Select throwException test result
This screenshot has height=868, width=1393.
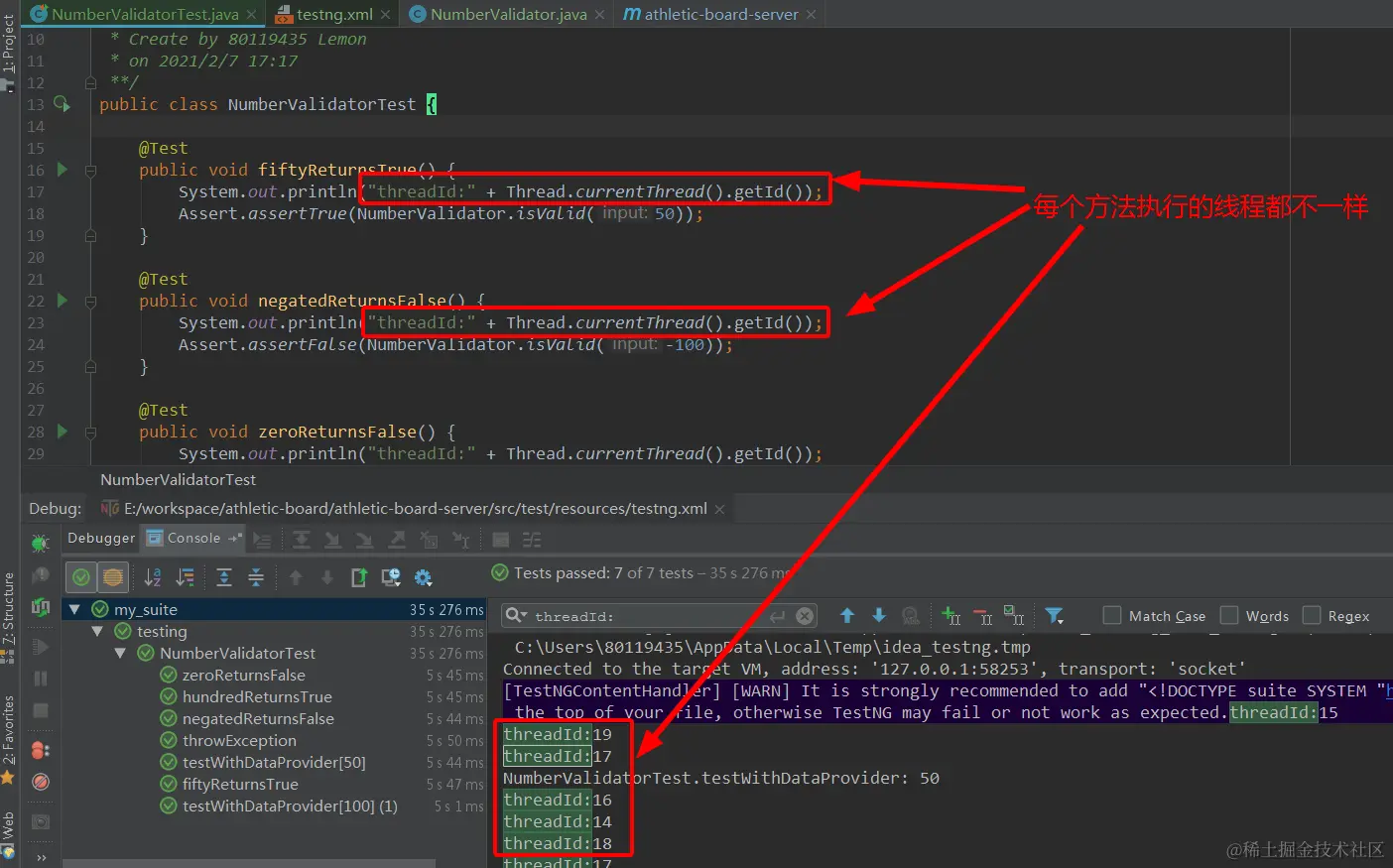(x=239, y=740)
